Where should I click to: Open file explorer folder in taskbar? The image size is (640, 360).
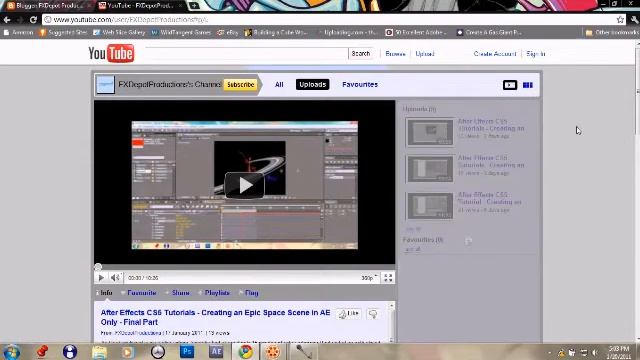[99, 352]
